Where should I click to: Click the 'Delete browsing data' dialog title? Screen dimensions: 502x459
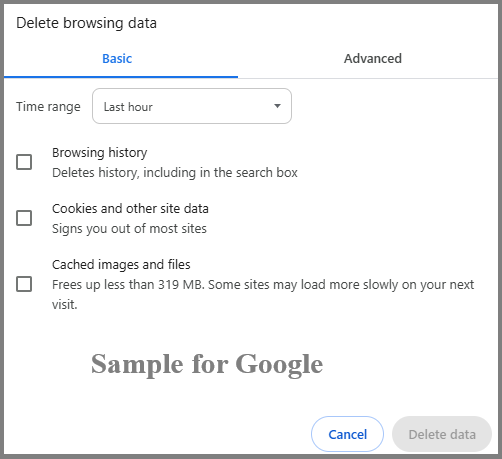tap(86, 23)
